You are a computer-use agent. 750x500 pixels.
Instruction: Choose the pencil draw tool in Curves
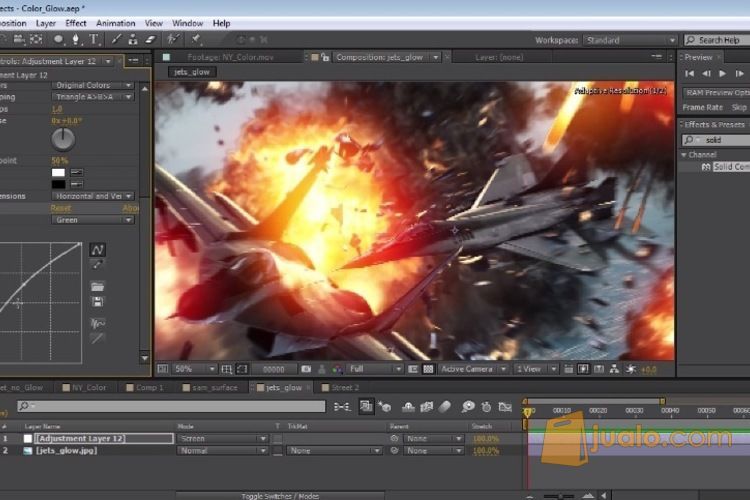tap(98, 265)
